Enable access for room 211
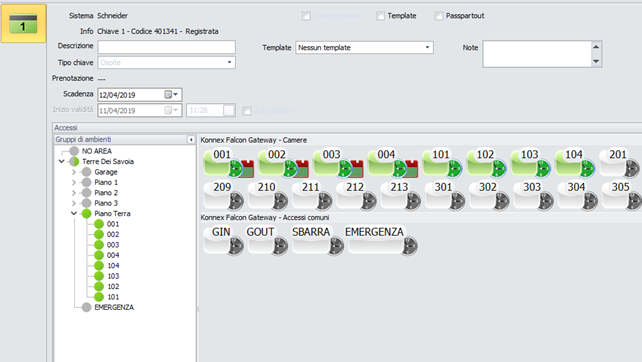Screen dimensions: 642x362 (312, 195)
